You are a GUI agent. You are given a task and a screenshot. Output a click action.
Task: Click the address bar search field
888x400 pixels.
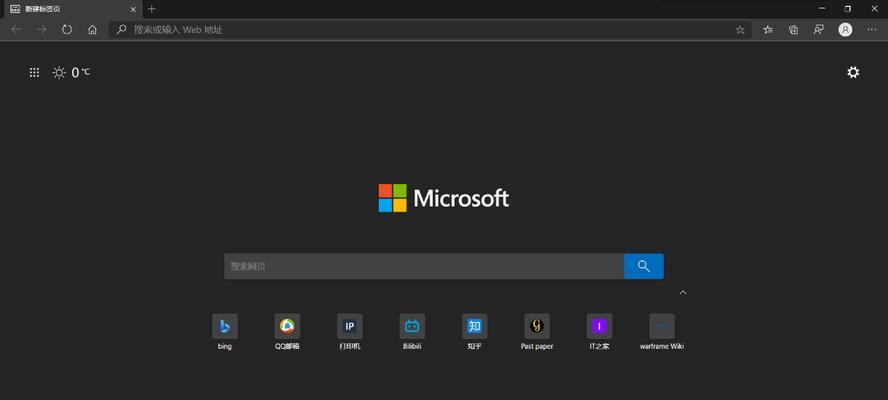[430, 29]
